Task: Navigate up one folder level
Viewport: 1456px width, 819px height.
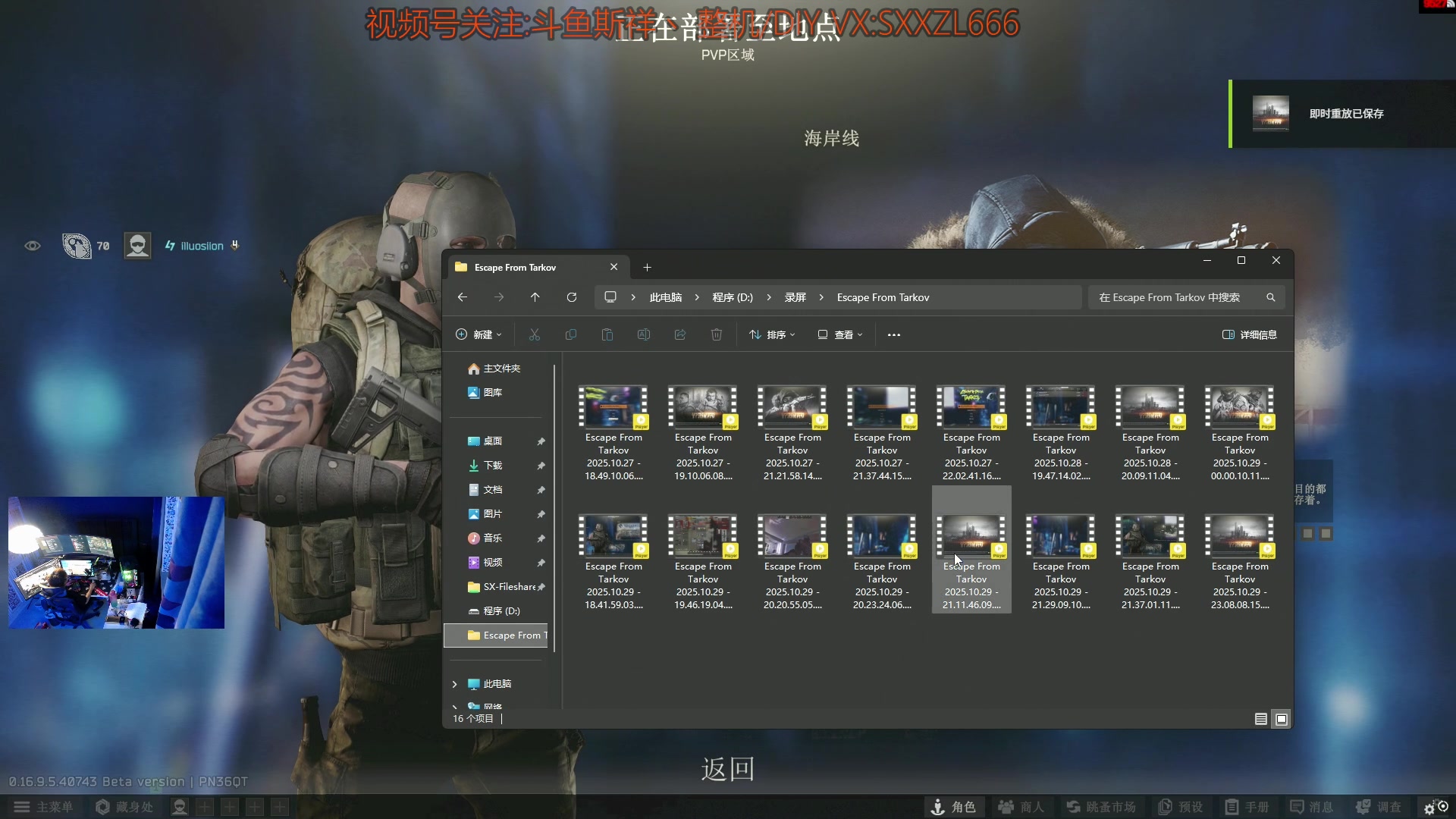Action: coord(535,297)
